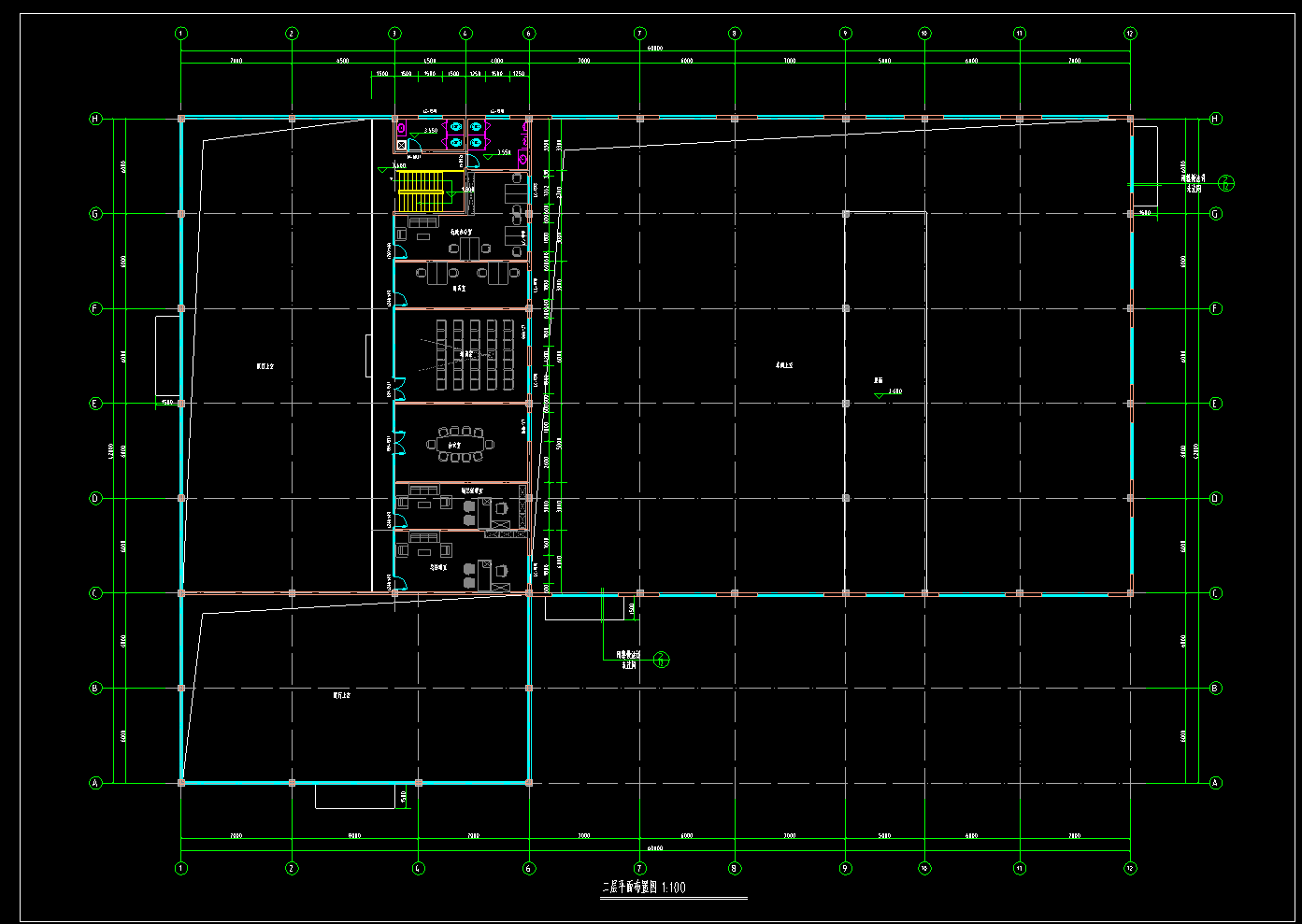Click the drawing title 二层平面布置图 1:100
The width and height of the screenshot is (1302, 924).
(x=644, y=888)
